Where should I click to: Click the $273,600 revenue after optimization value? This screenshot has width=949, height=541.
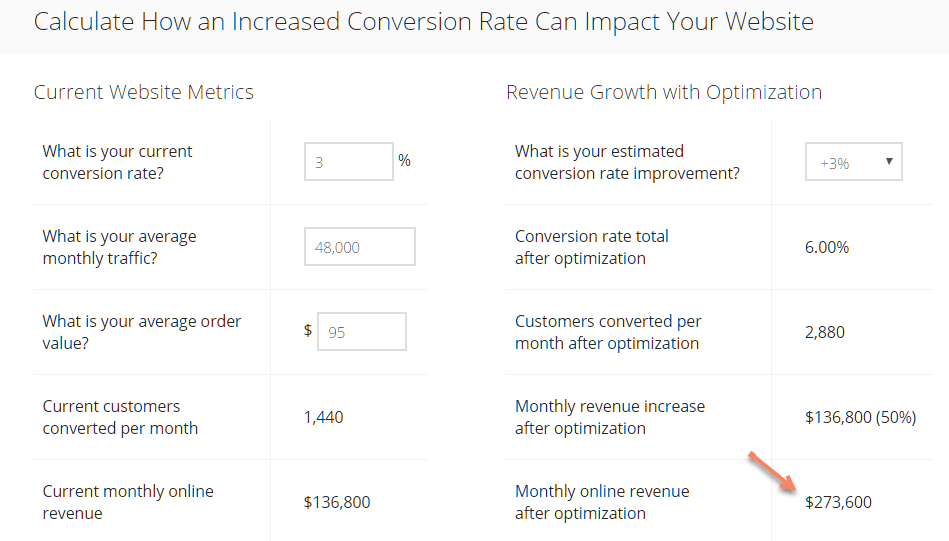[x=838, y=502]
